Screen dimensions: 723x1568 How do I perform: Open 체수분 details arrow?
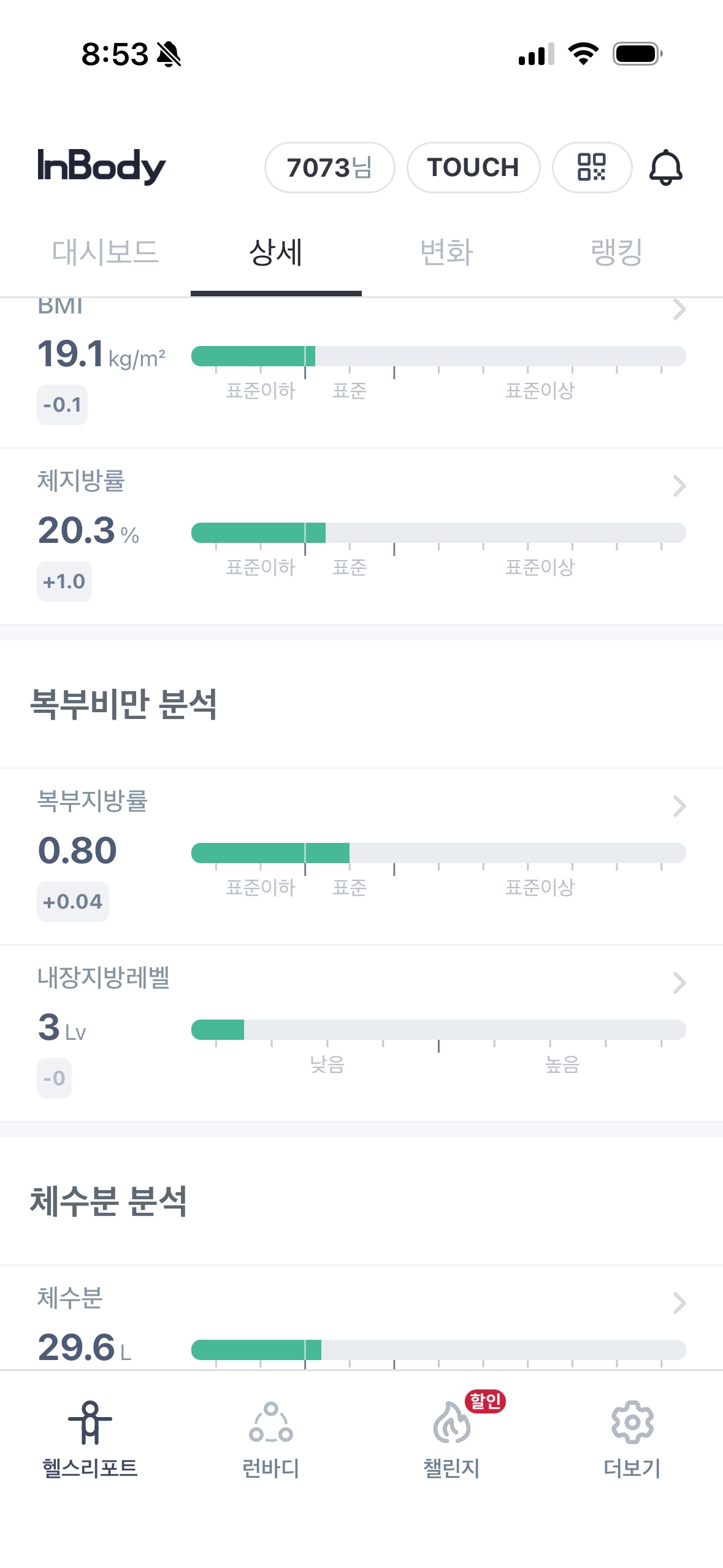click(679, 1302)
